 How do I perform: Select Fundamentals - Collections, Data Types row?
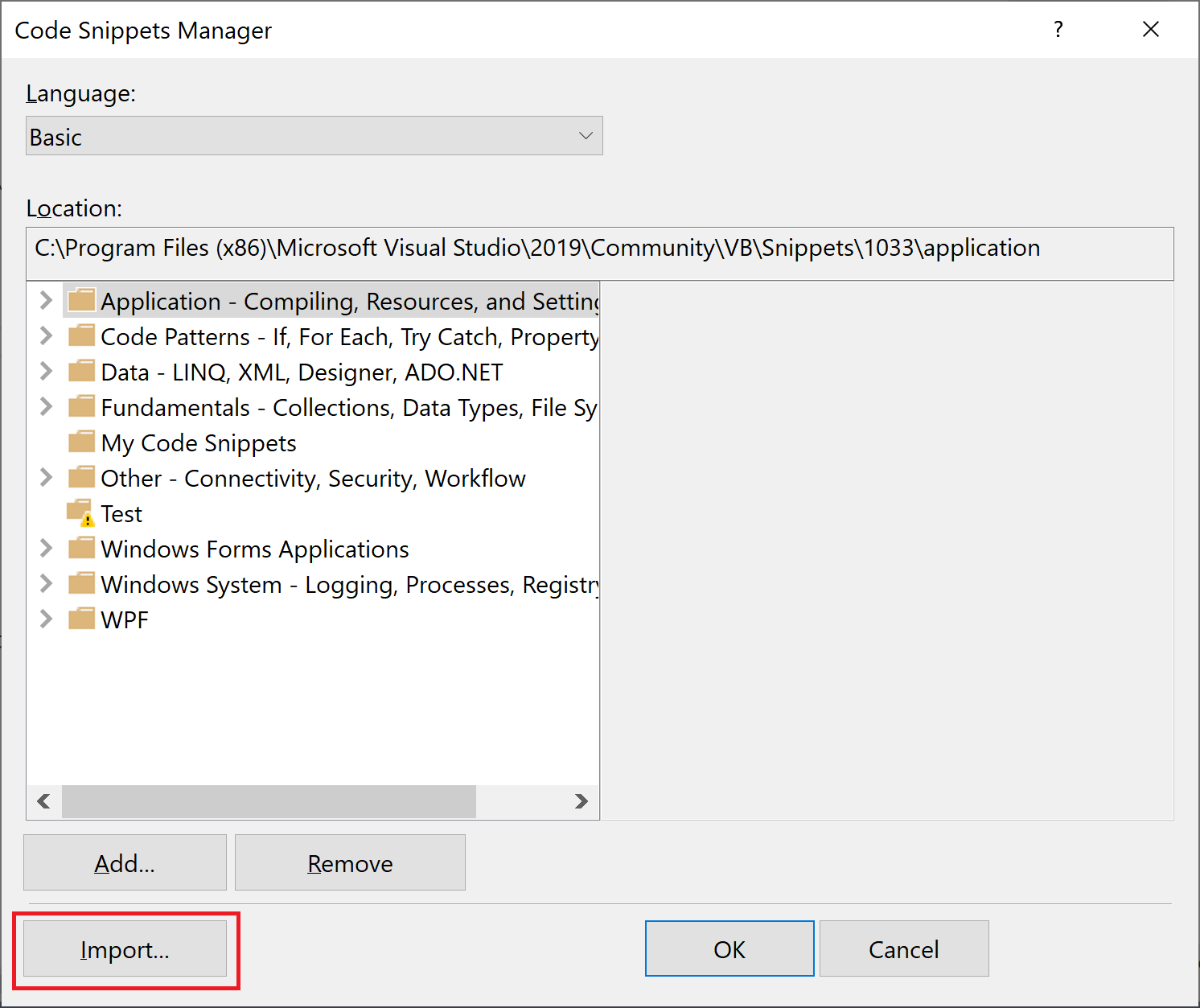tap(350, 407)
